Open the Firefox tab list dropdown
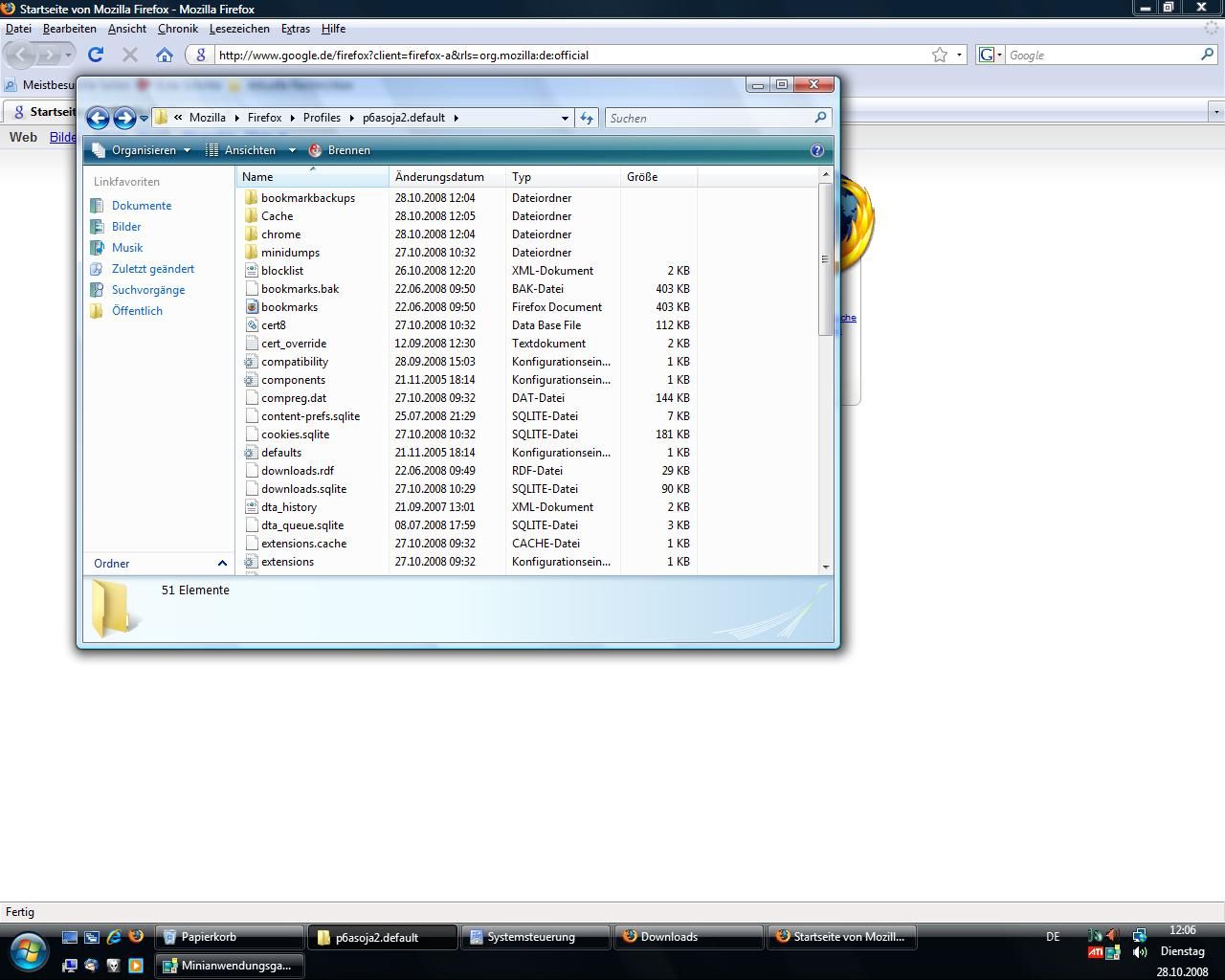1225x980 pixels. (x=1216, y=112)
